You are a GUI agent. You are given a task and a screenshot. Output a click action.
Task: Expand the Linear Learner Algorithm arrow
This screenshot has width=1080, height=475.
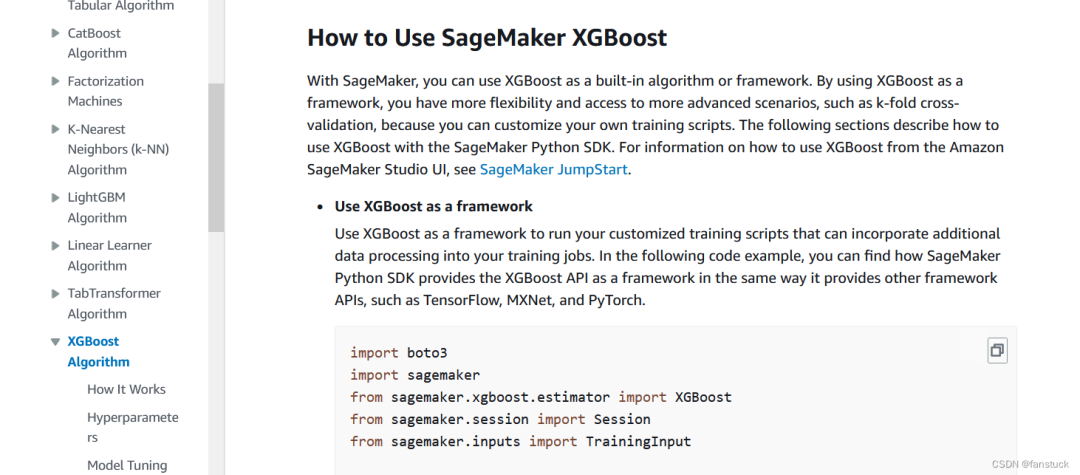pos(56,245)
